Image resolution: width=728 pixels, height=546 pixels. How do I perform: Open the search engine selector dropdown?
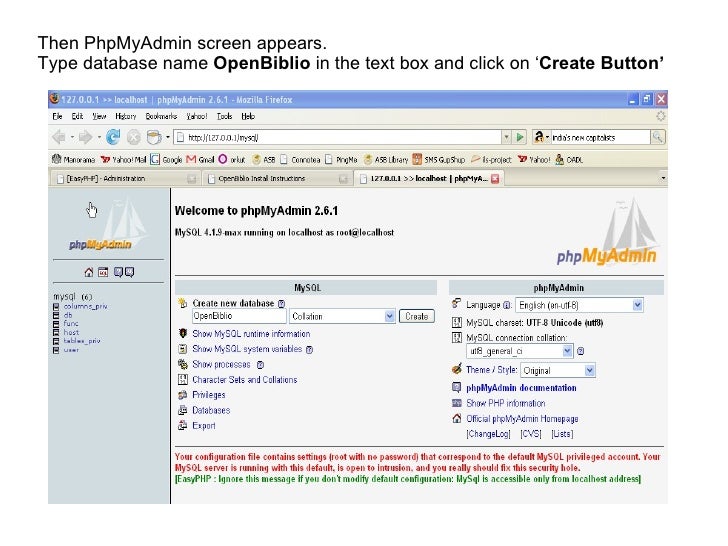541,137
